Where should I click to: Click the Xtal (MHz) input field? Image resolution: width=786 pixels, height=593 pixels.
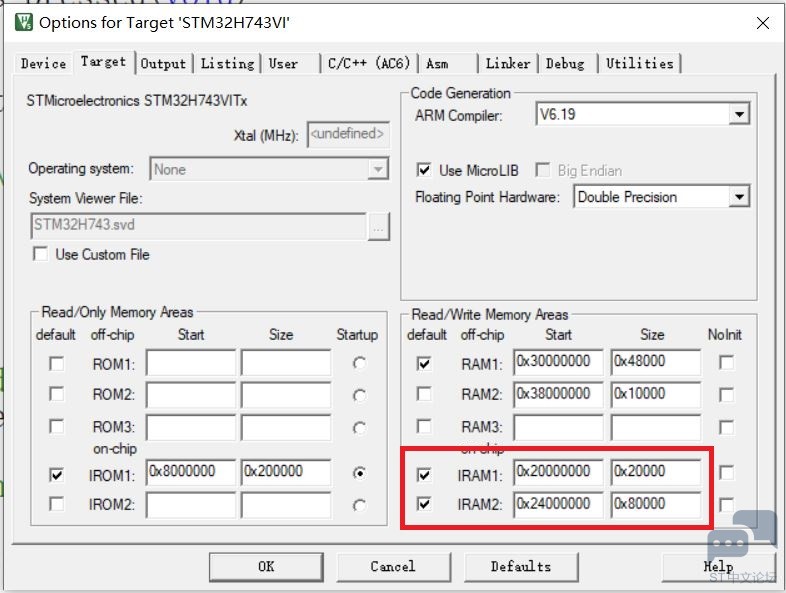[x=348, y=134]
